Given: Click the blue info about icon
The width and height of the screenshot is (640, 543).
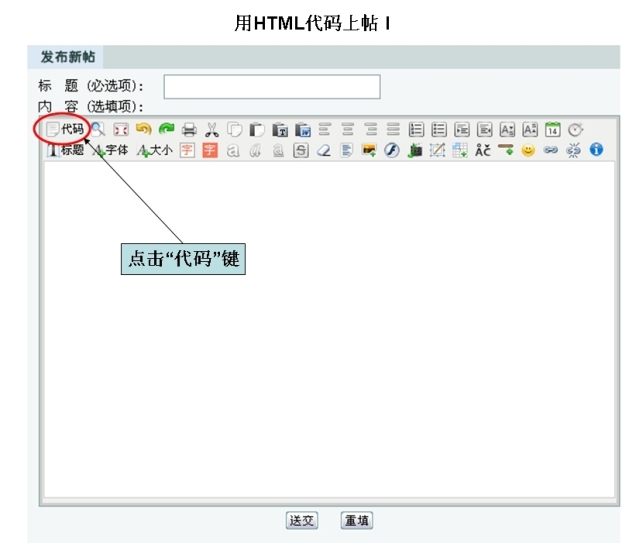Looking at the screenshot, I should point(596,150).
